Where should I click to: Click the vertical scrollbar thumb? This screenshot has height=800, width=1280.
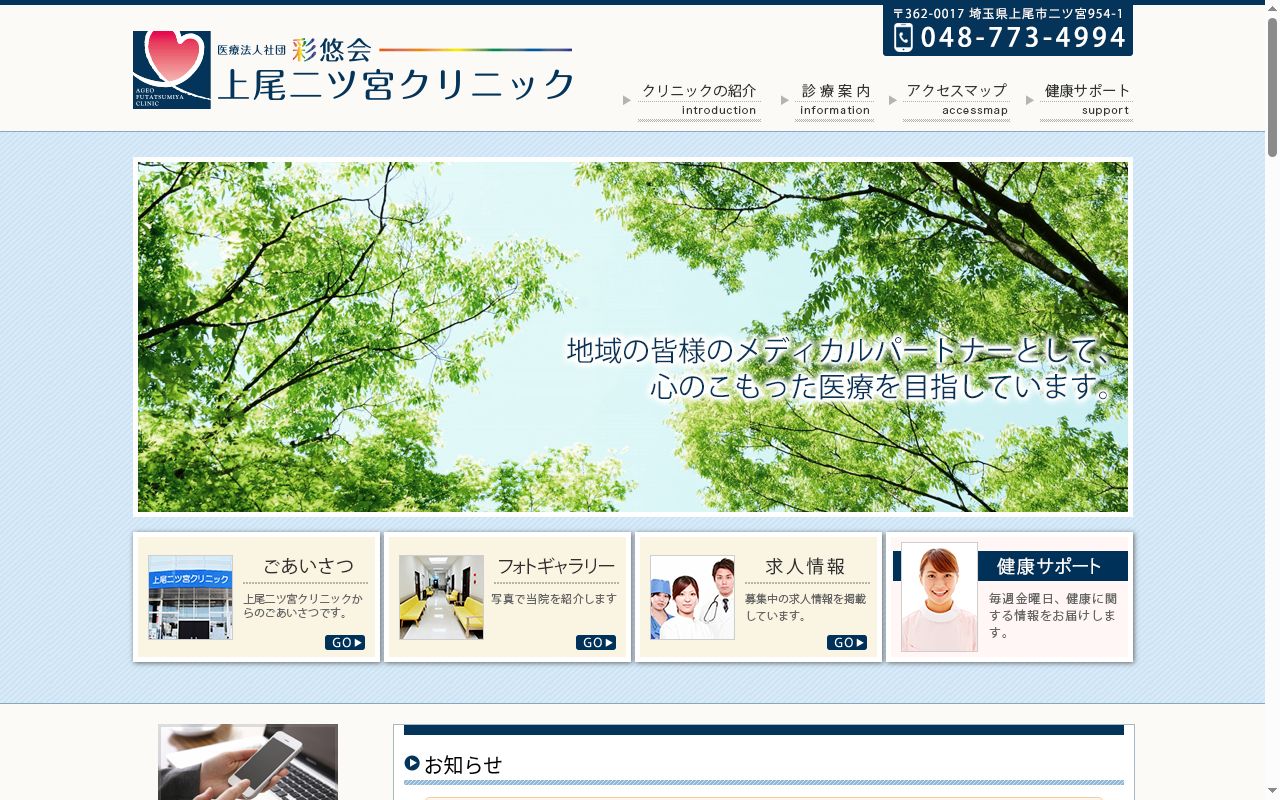(x=1272, y=87)
